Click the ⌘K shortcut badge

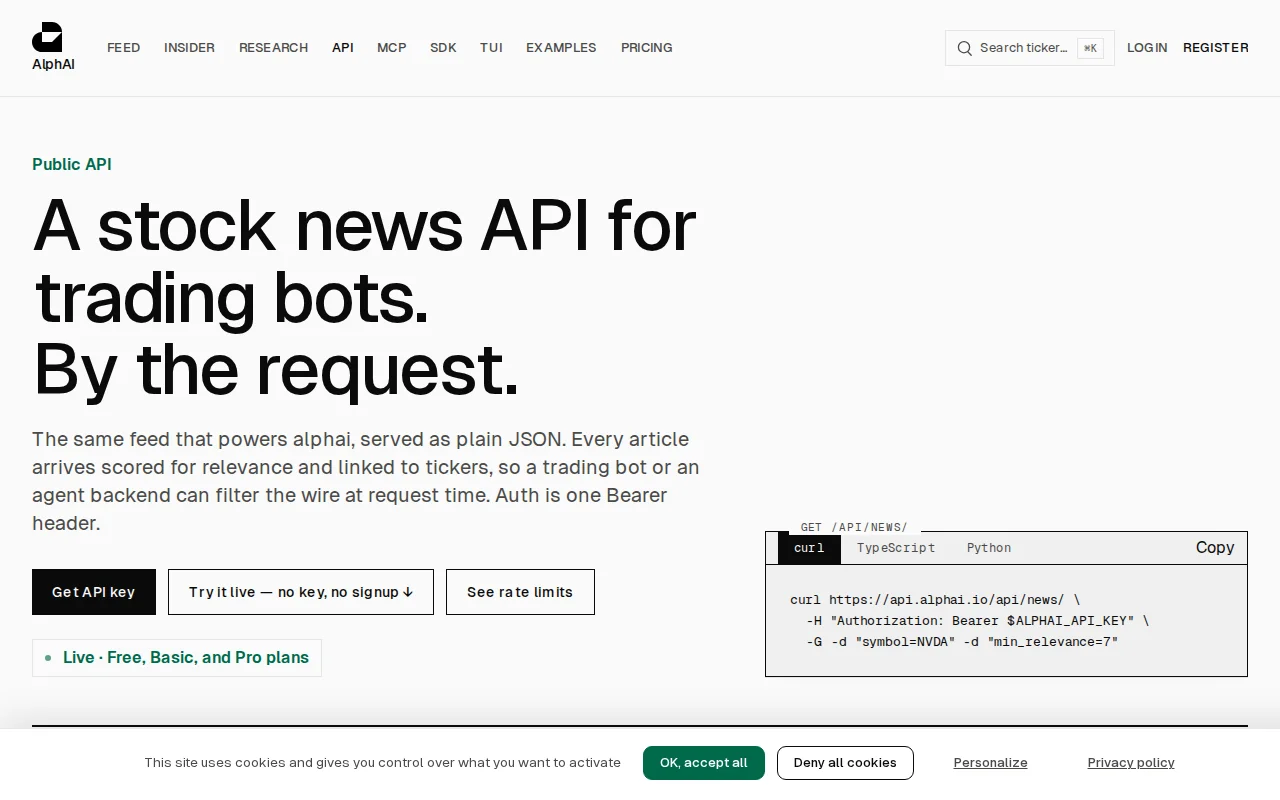click(1090, 48)
